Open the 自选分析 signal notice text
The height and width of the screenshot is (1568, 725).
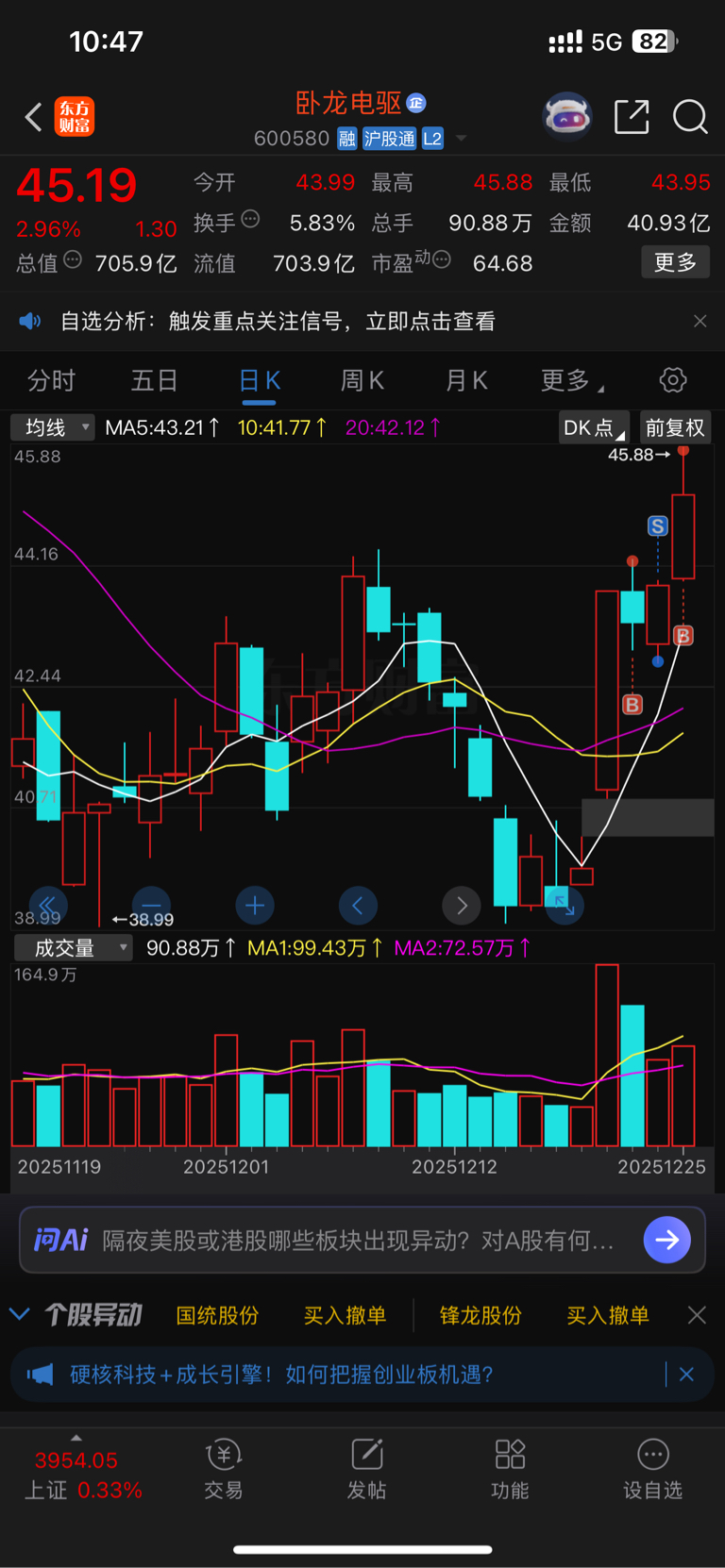[278, 321]
